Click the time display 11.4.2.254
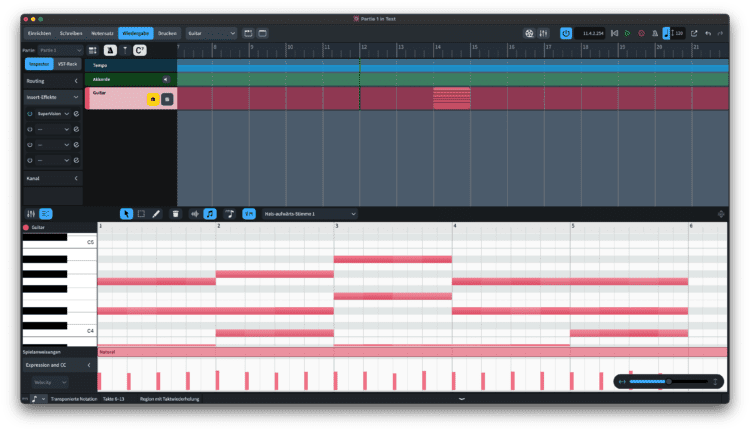Screen dimensions: 750x431 click(592, 33)
